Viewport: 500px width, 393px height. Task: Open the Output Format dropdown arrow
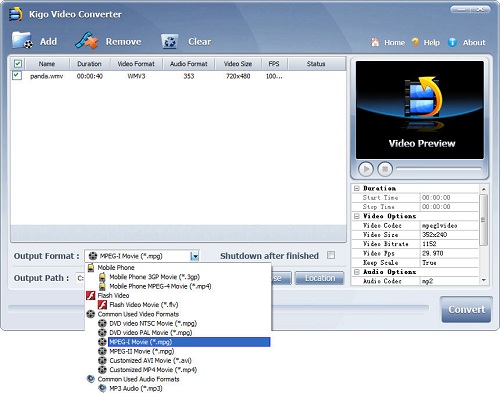[x=195, y=256]
